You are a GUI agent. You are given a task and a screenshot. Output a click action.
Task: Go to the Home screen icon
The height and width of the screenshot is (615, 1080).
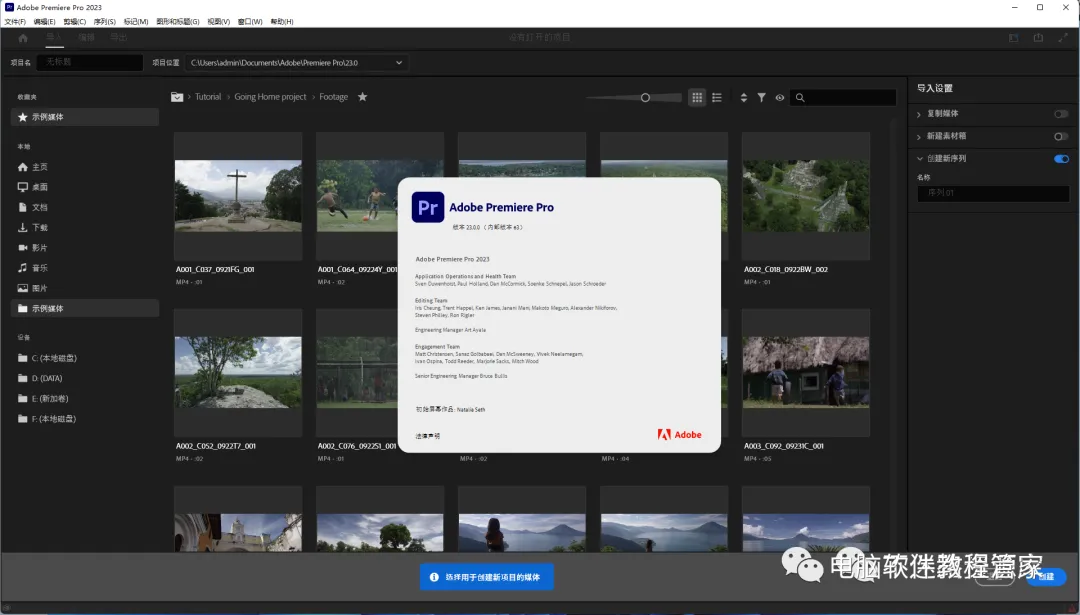(23, 38)
